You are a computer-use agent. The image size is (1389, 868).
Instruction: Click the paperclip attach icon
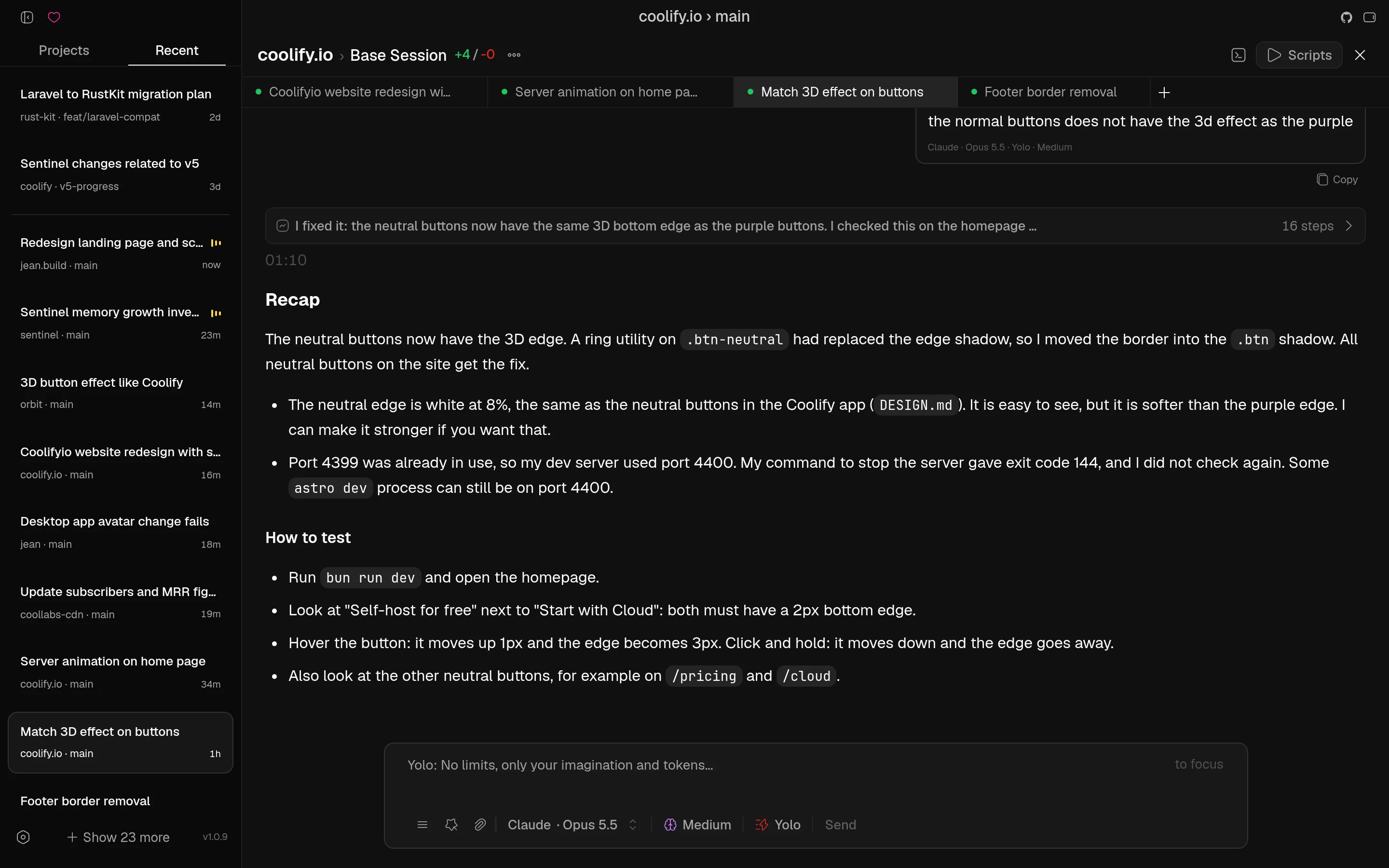[x=480, y=825]
